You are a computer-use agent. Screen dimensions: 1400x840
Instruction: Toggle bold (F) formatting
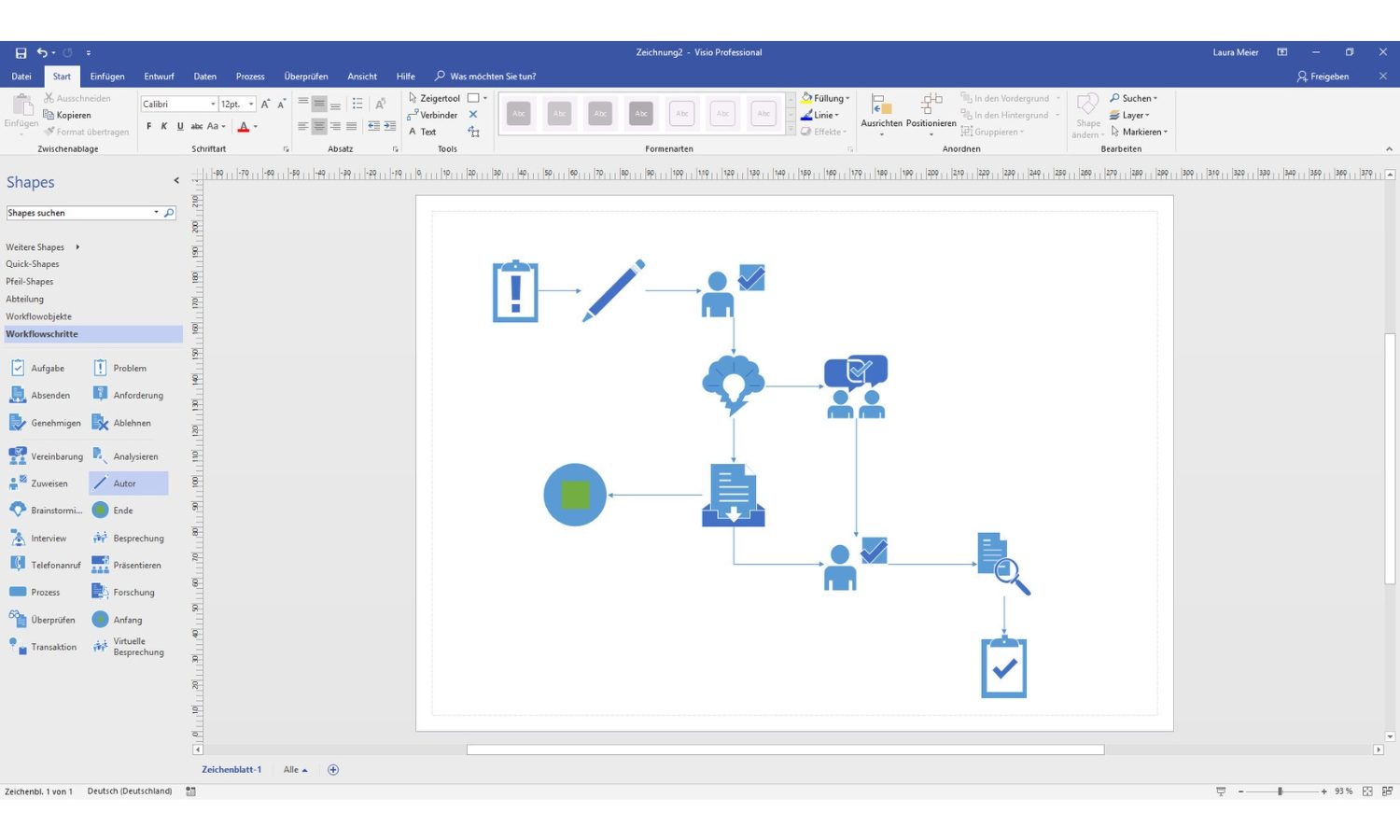click(x=148, y=126)
